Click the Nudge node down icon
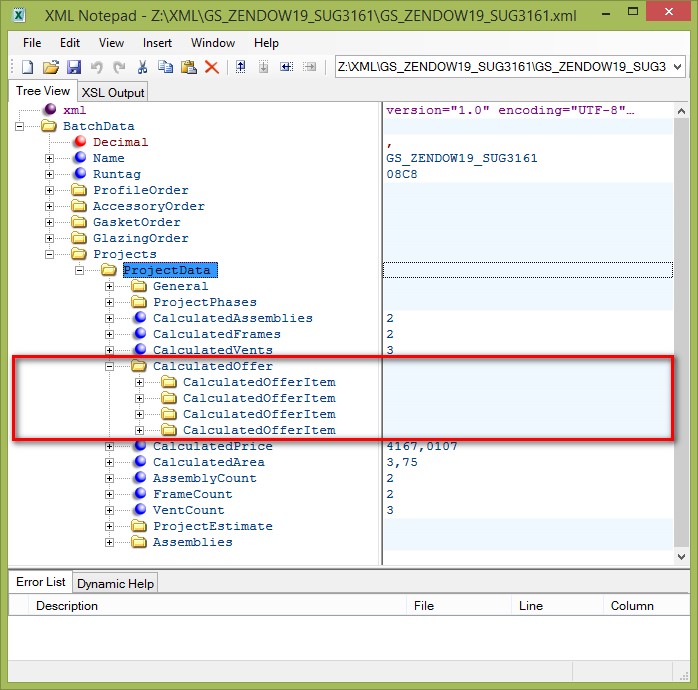The image size is (698, 690). (x=264, y=67)
